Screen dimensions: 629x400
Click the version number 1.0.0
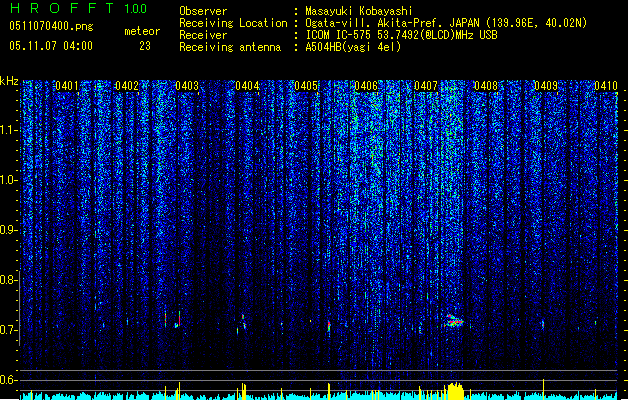(x=135, y=9)
